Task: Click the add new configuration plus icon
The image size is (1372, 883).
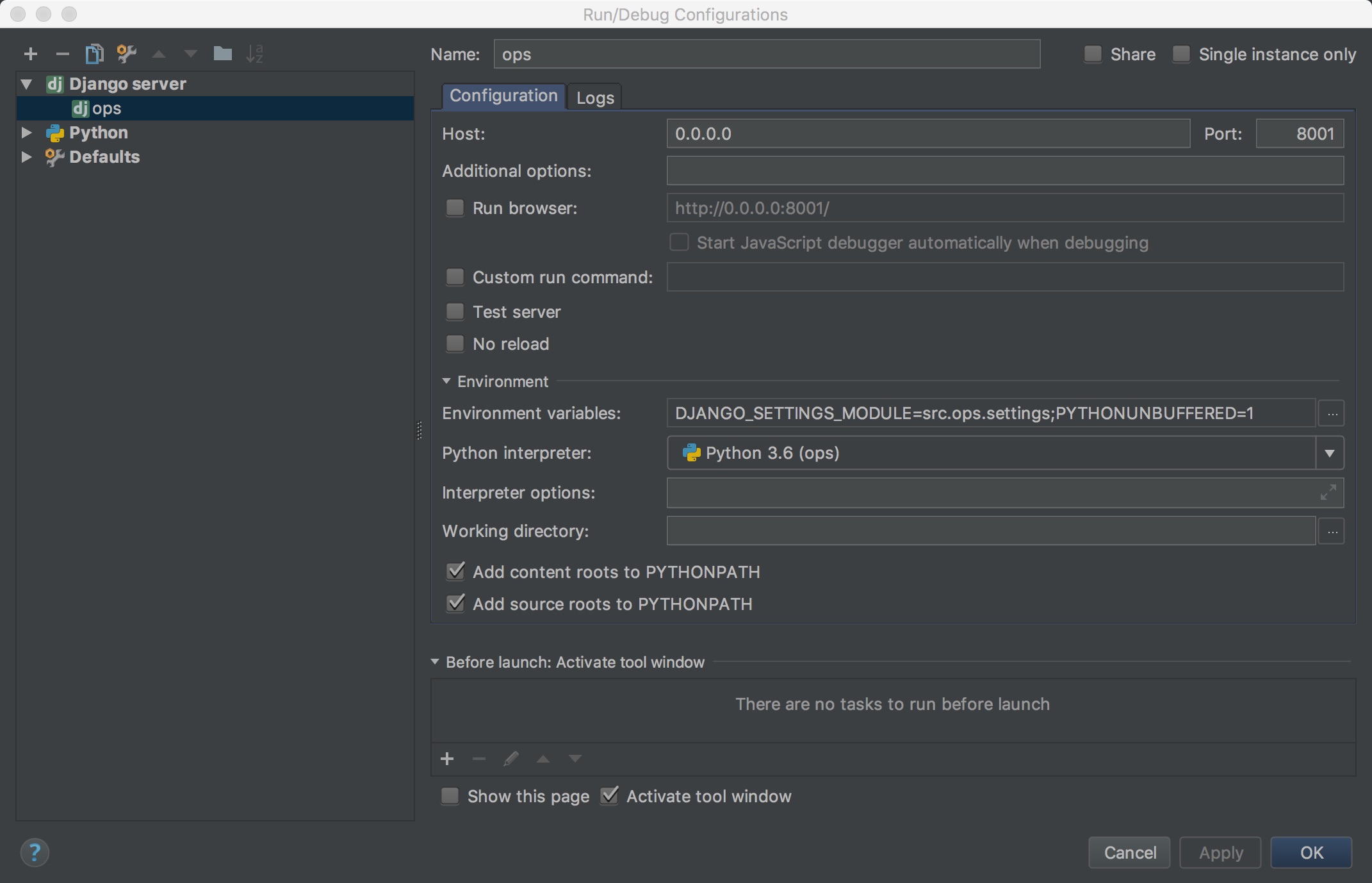Action: 30,54
